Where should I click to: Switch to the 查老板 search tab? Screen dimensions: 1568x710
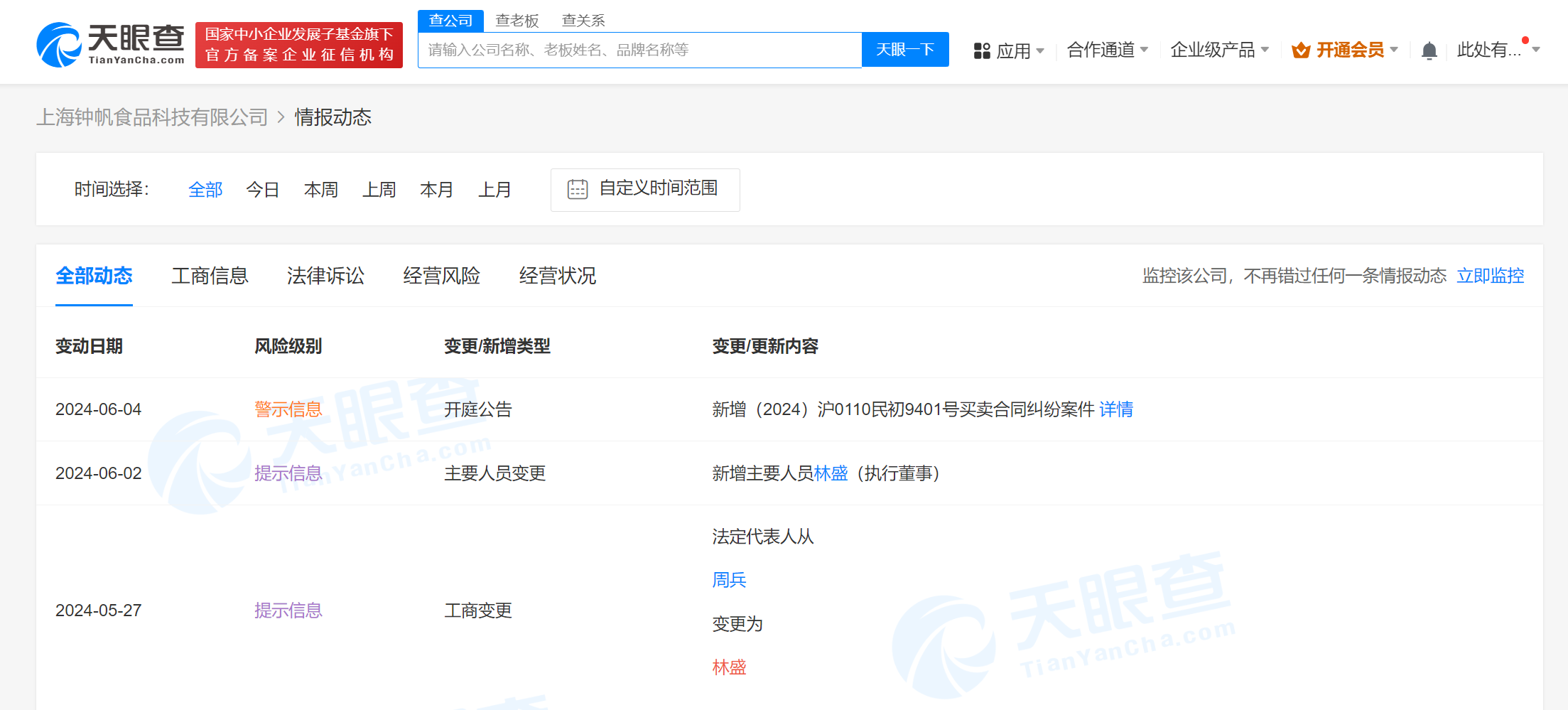click(517, 20)
